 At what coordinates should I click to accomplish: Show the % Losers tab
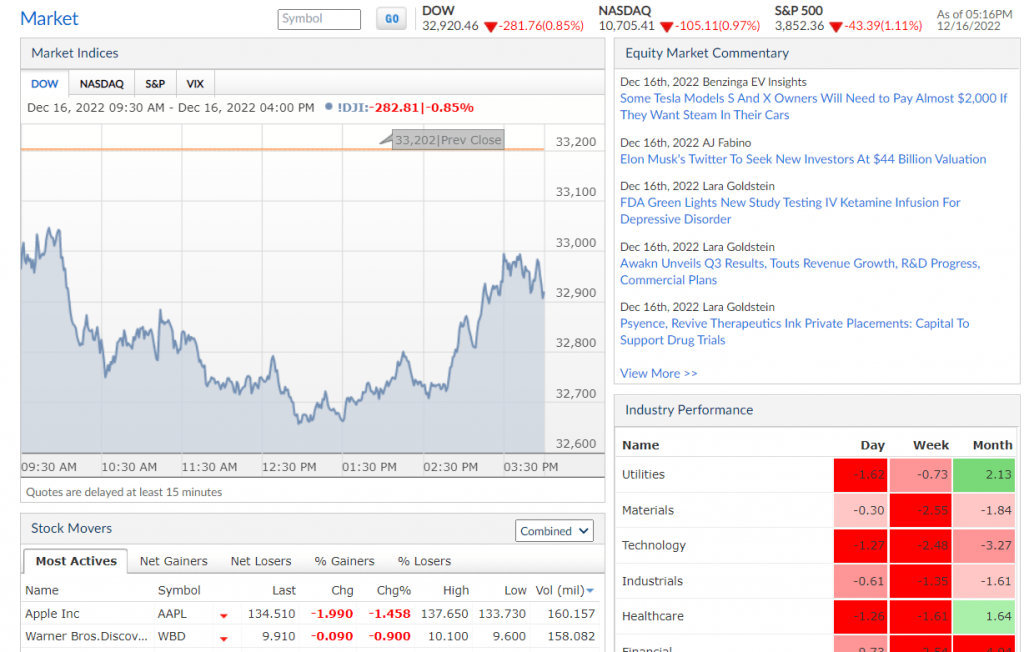424,561
